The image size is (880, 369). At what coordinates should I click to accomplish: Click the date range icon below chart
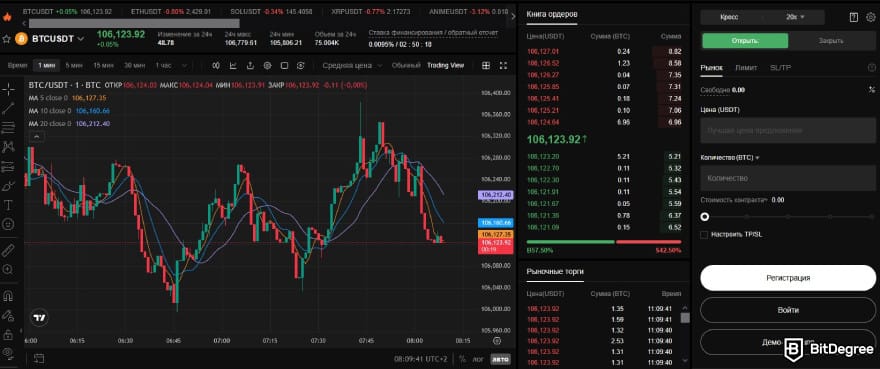point(39,358)
